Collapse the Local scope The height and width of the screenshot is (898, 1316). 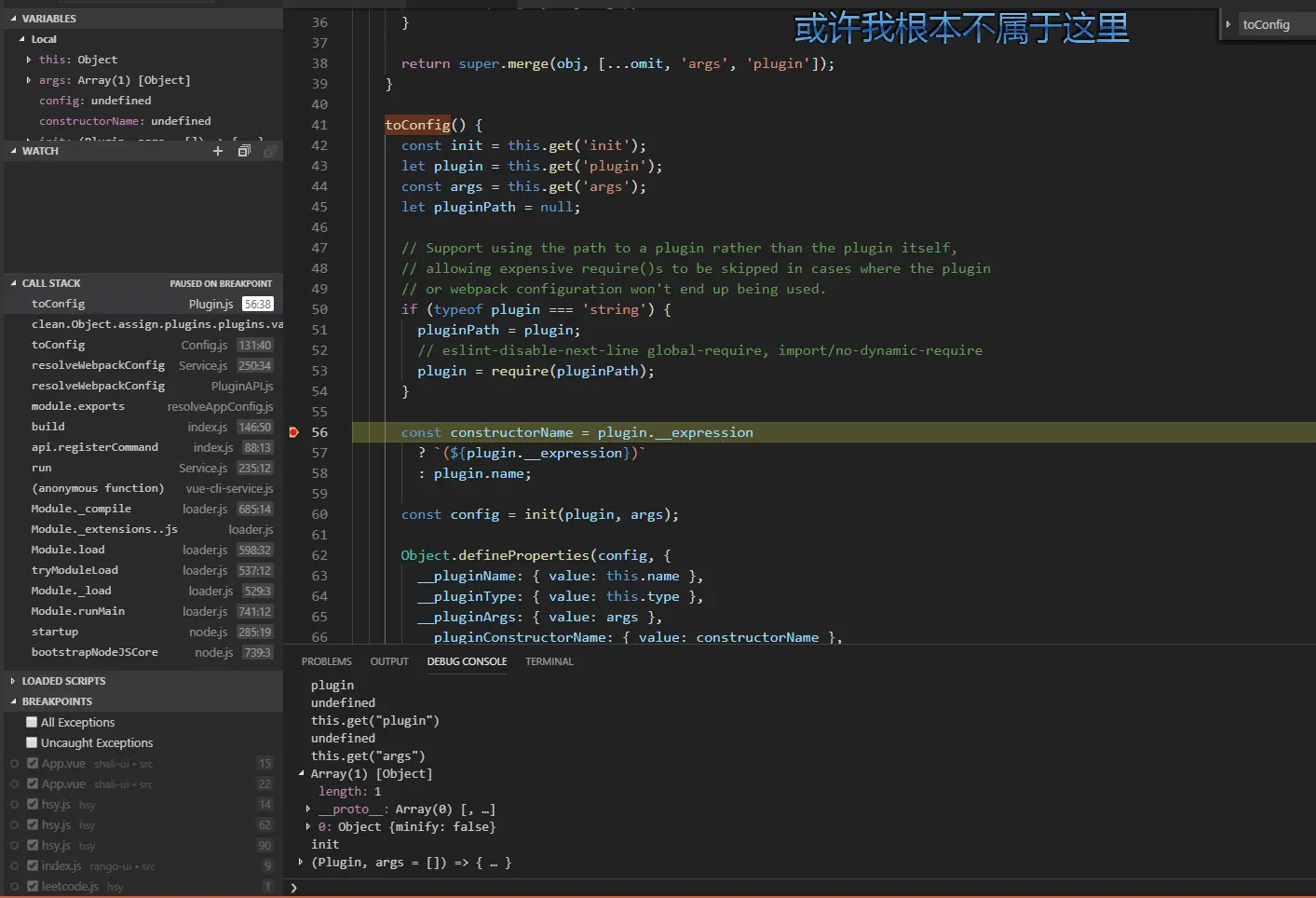pyautogui.click(x=22, y=39)
